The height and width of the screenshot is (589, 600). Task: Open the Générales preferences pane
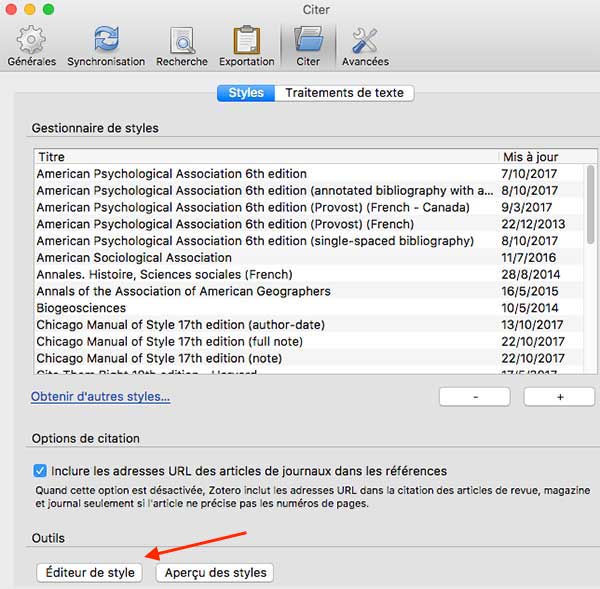[x=31, y=46]
